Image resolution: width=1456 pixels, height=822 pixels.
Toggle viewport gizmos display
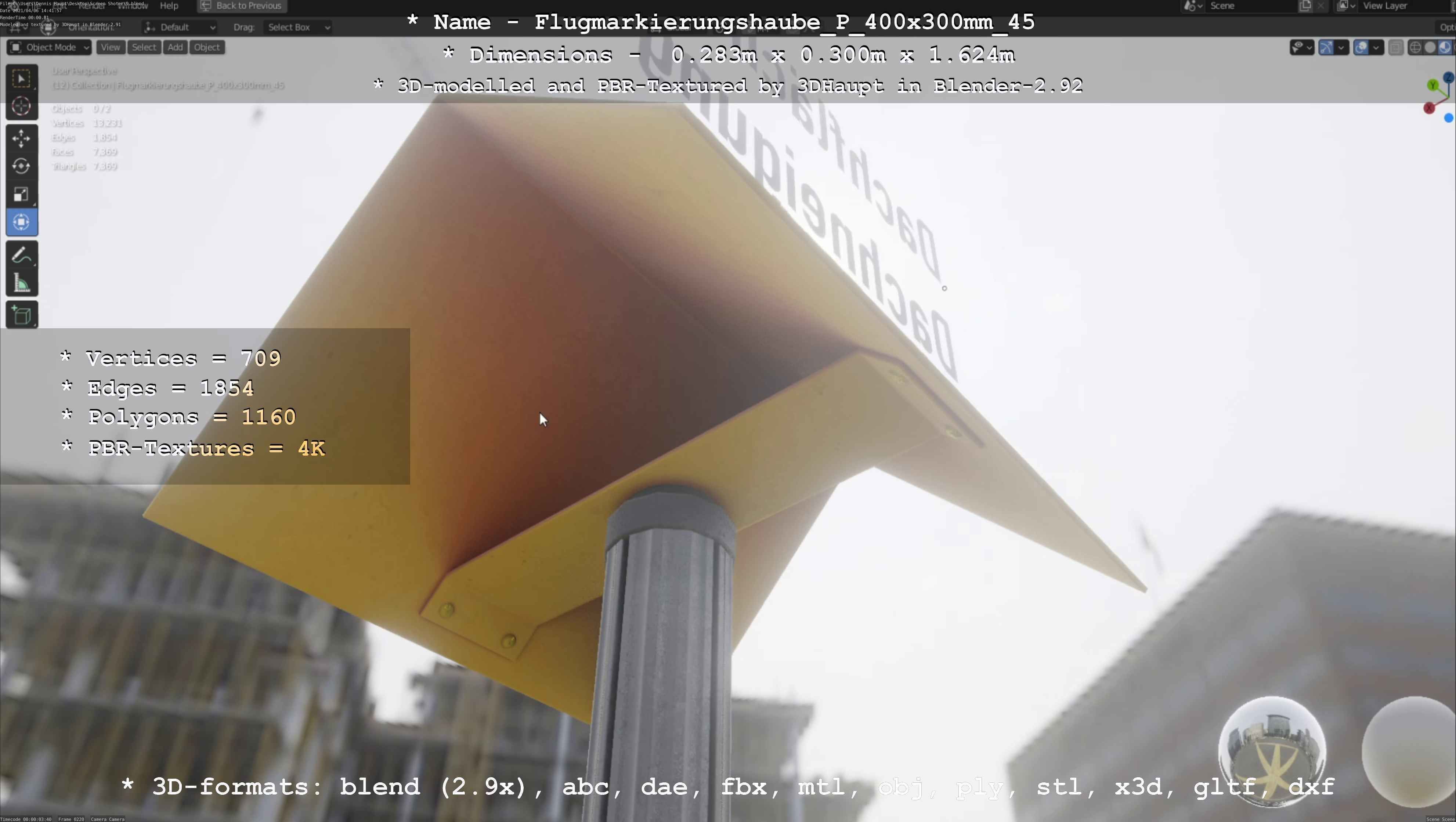[x=1326, y=47]
